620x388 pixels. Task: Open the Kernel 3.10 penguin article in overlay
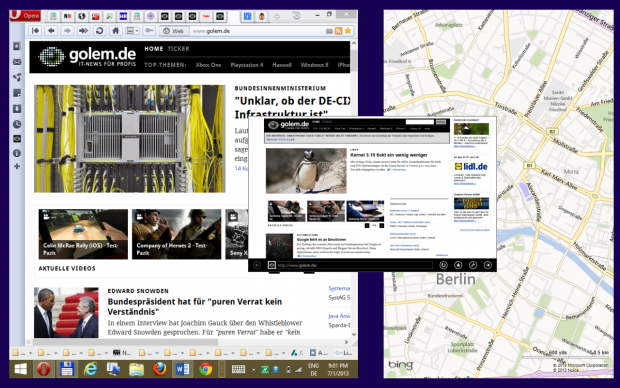(389, 155)
